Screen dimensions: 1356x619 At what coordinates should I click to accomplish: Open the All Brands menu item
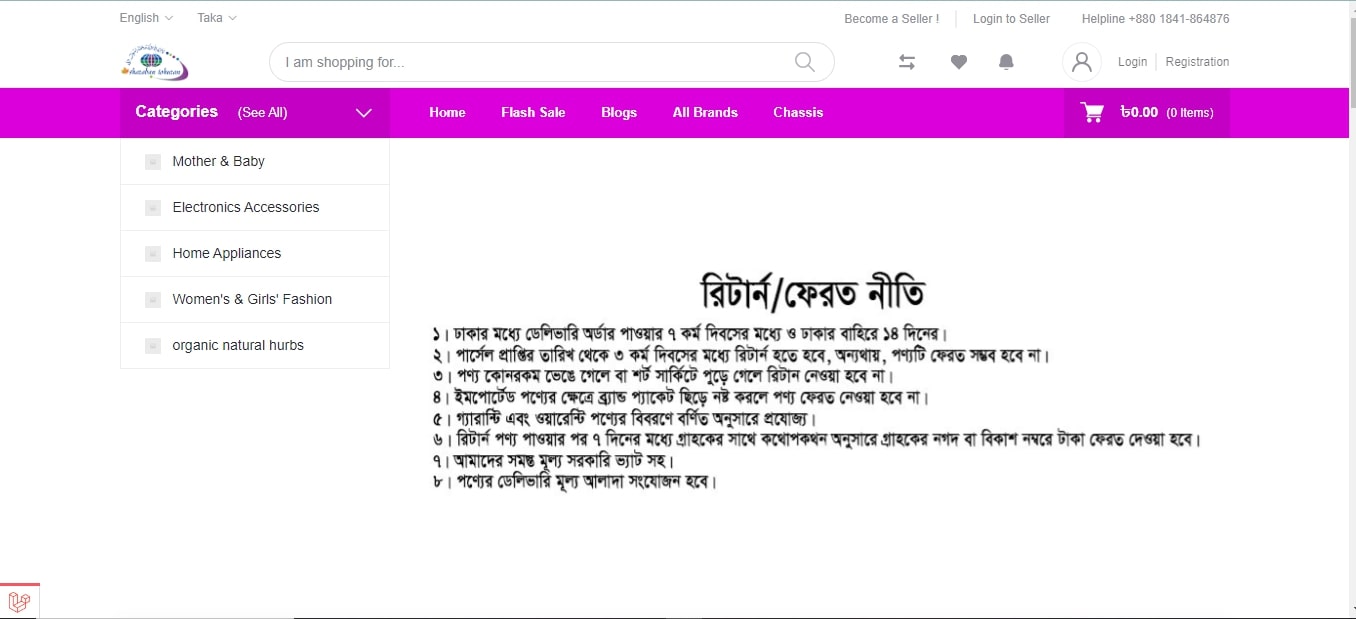click(x=705, y=113)
